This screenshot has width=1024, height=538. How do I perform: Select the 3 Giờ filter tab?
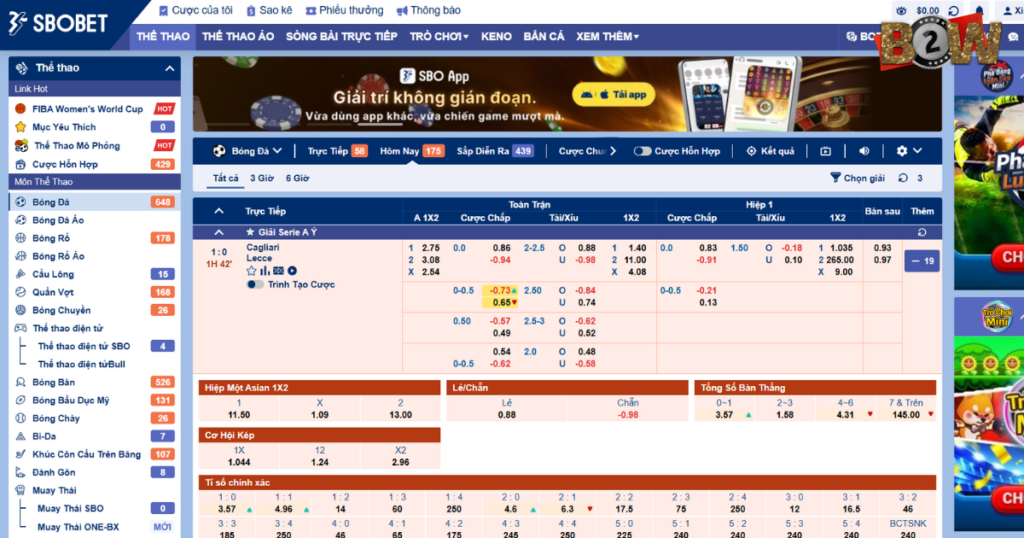[x=262, y=178]
